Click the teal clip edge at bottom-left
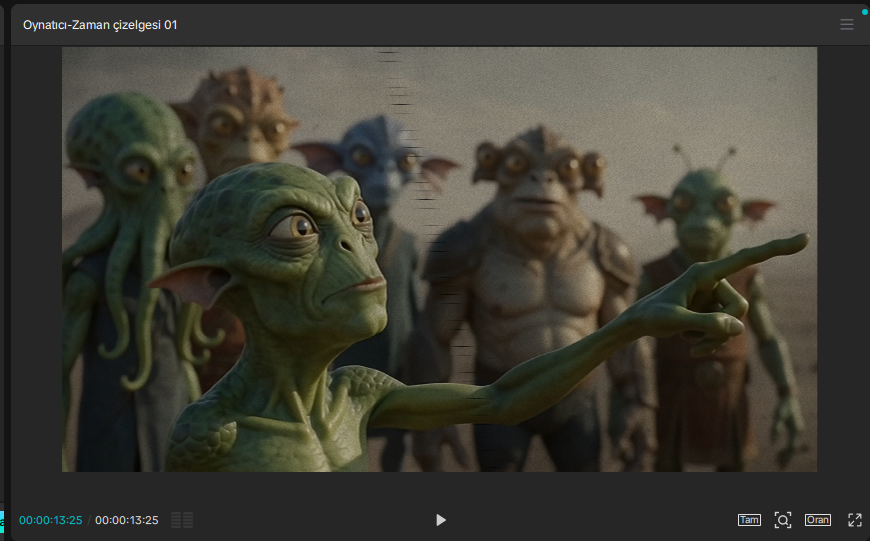 tap(2, 522)
